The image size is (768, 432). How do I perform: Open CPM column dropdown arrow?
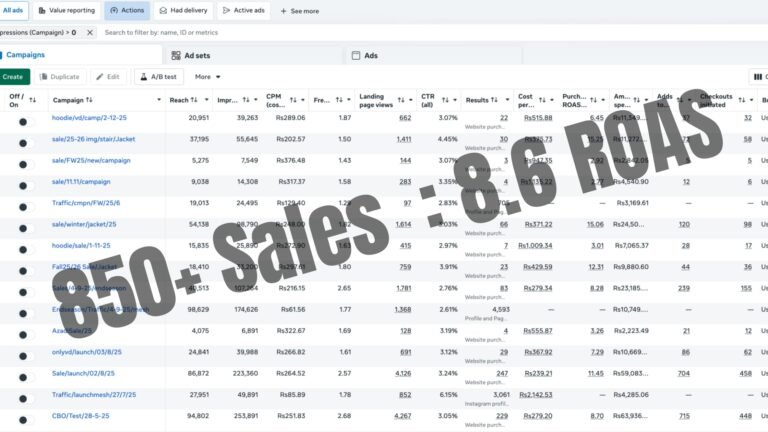(x=303, y=100)
